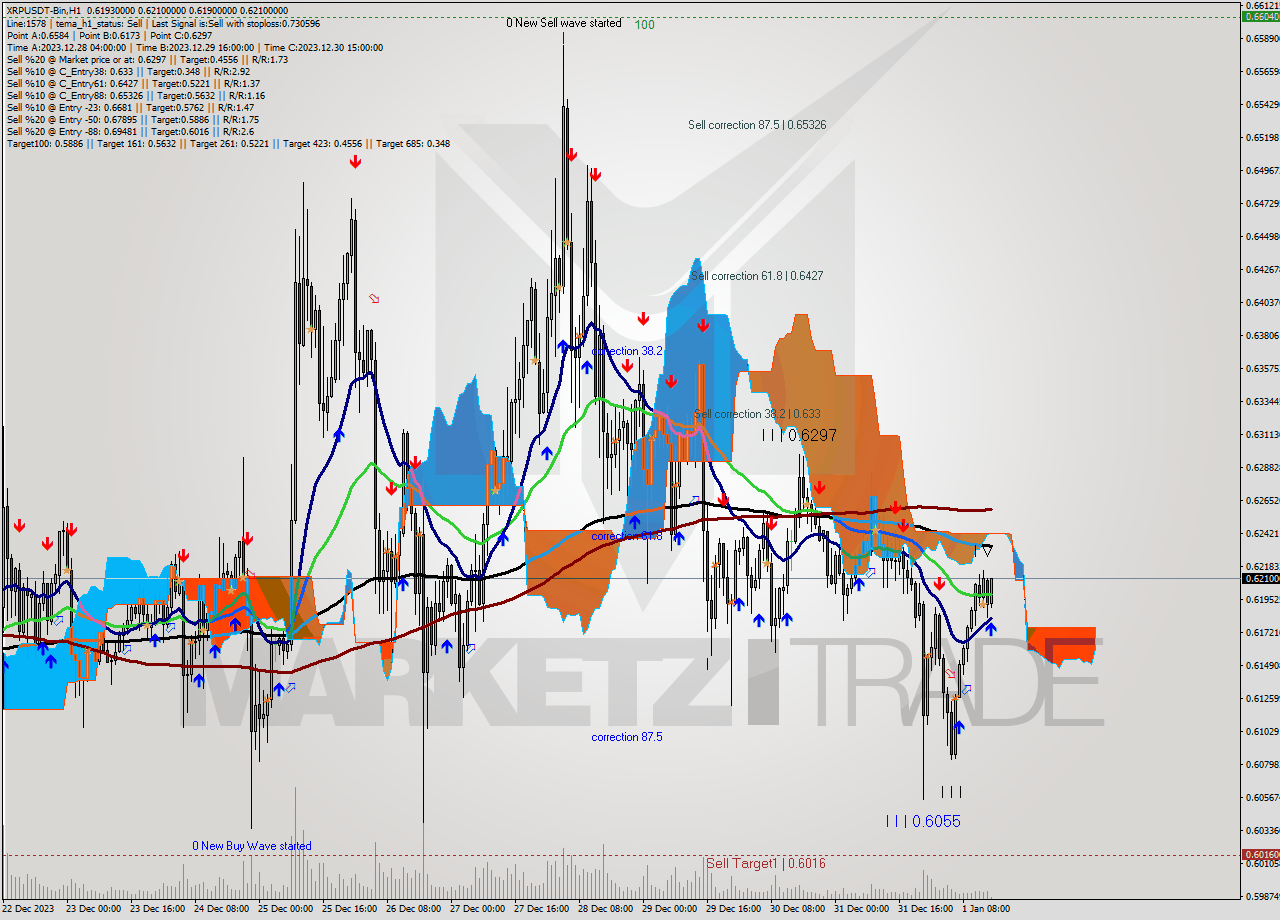The width and height of the screenshot is (1280, 920).
Task: Click the 0.6079 price axis label
Action: point(1262,764)
